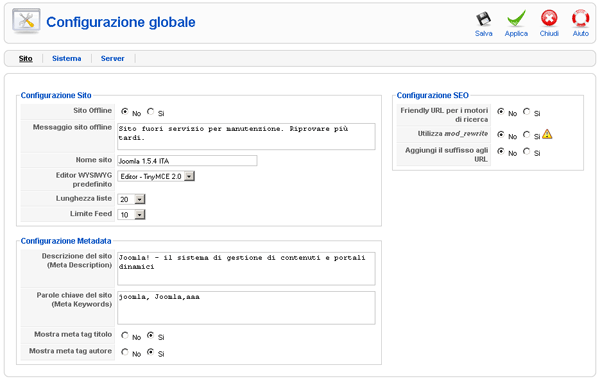The image size is (600, 379).
Task: Switch to the Sistema tab
Action: tap(67, 59)
